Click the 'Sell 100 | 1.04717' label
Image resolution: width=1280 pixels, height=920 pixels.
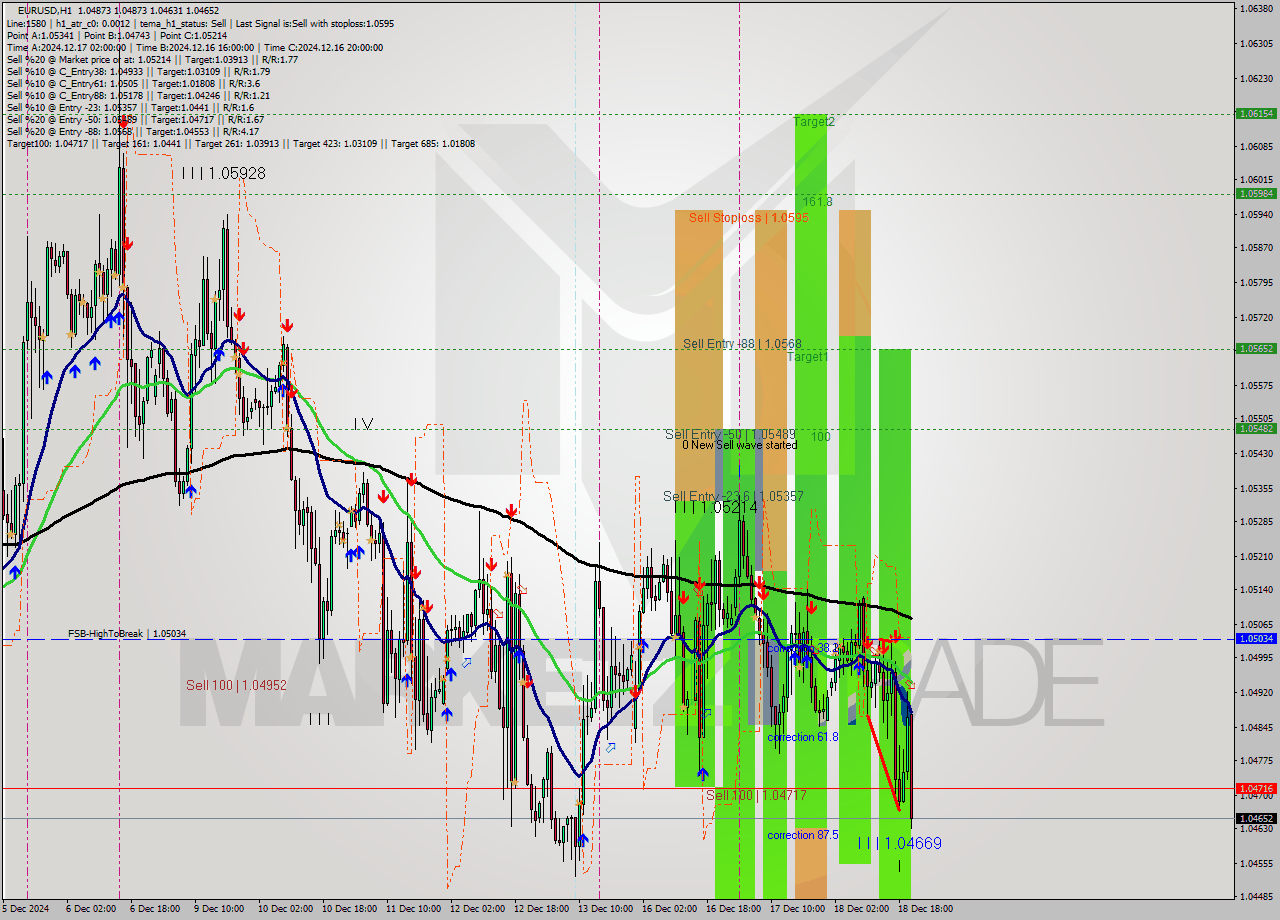756,795
